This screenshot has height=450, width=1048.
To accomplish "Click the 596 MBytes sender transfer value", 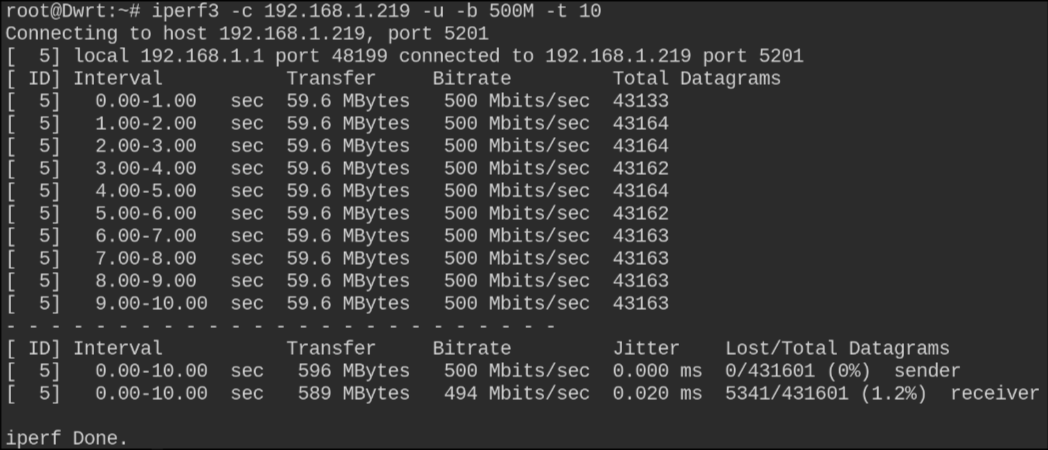I will pyautogui.click(x=353, y=370).
